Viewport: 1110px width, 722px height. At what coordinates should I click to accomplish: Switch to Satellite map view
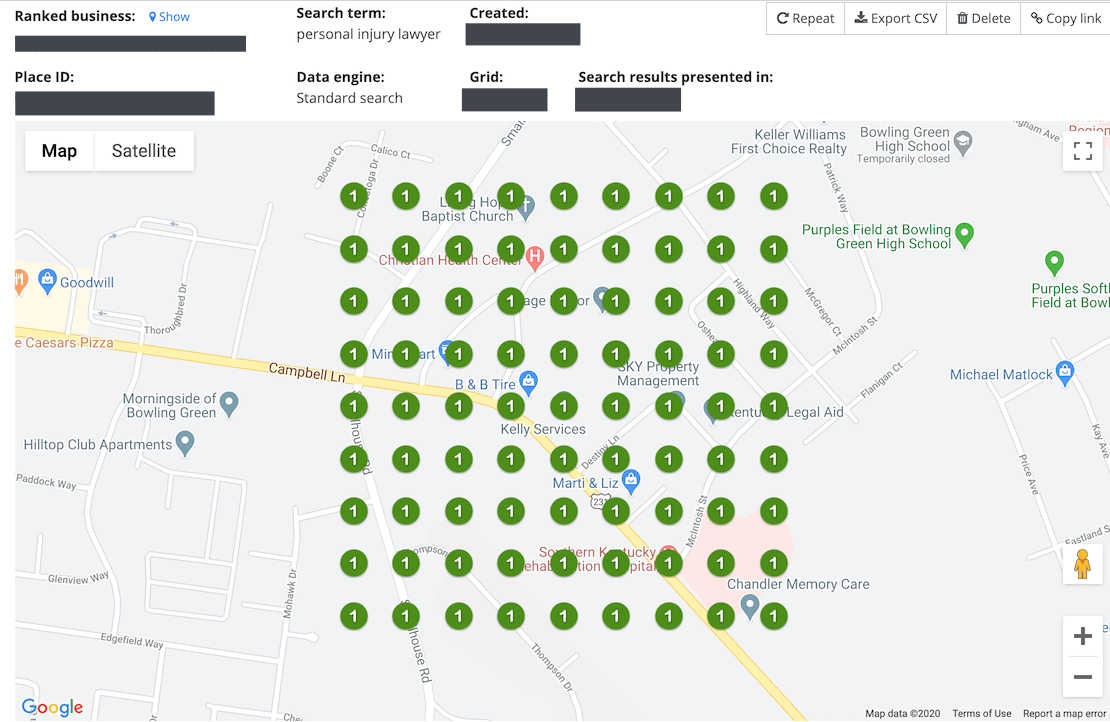[144, 151]
